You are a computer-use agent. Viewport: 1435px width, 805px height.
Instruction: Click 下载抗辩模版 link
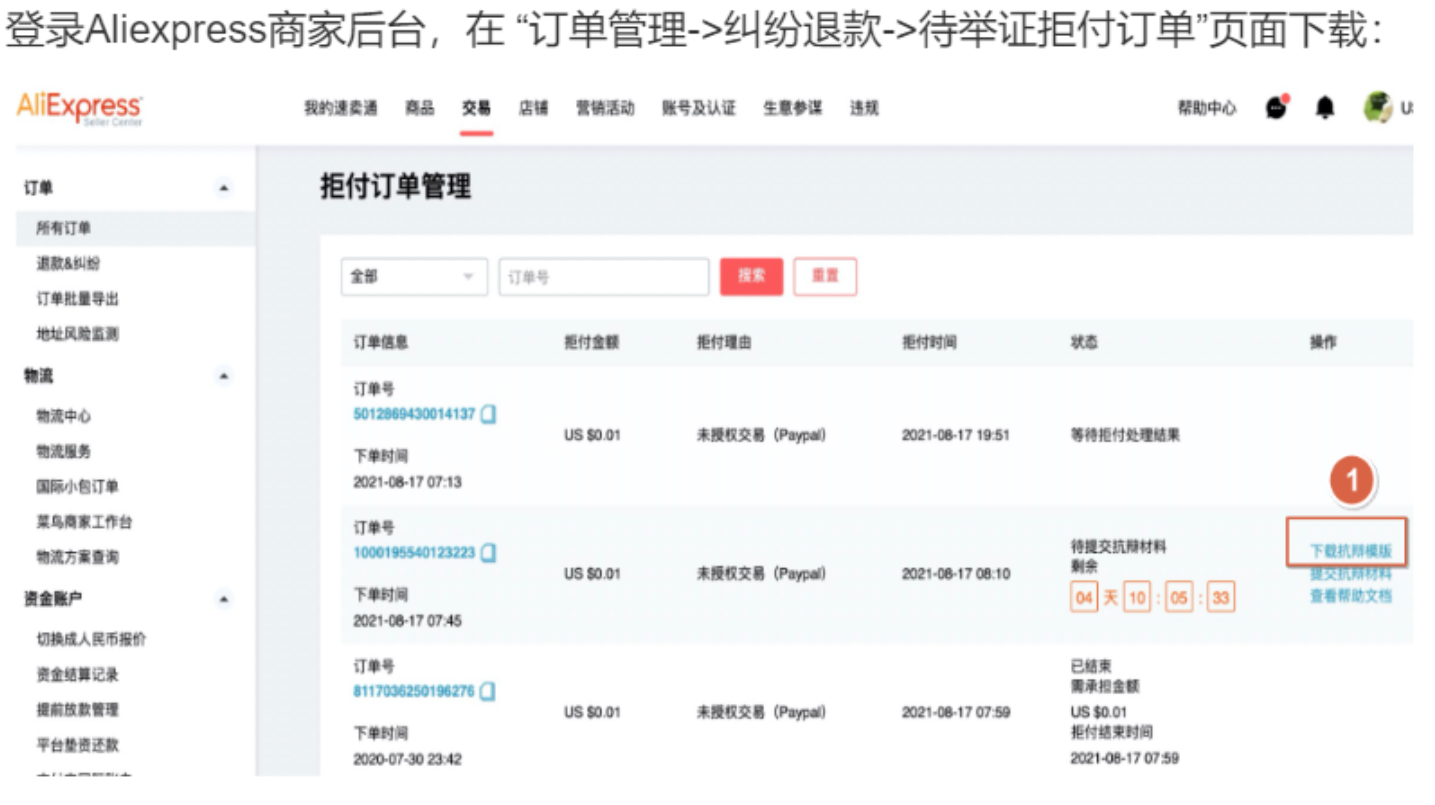coord(1350,551)
